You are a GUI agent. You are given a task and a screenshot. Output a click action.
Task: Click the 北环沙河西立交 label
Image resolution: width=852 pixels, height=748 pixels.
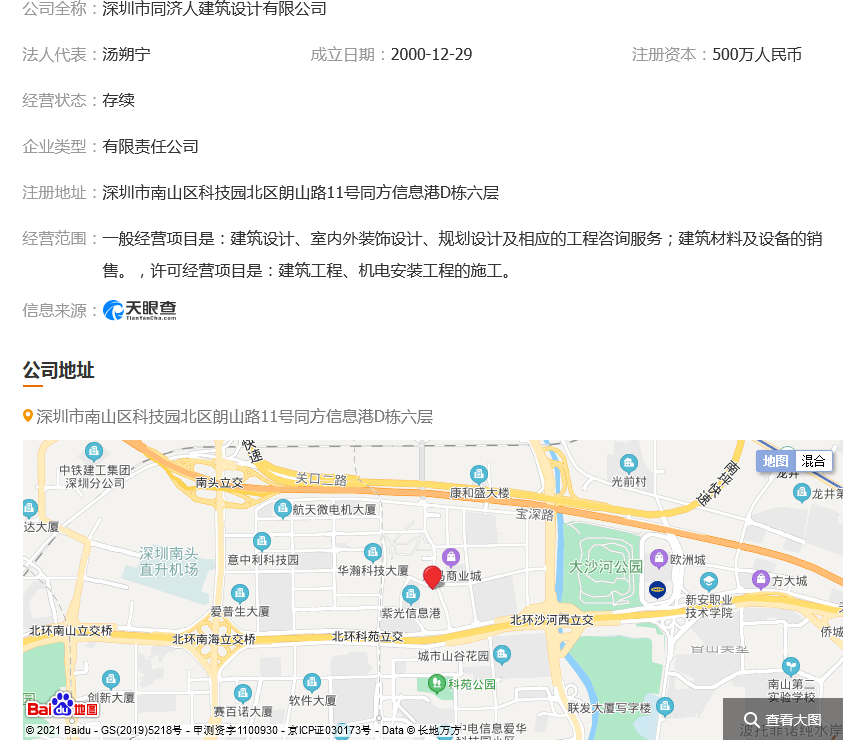click(552, 619)
